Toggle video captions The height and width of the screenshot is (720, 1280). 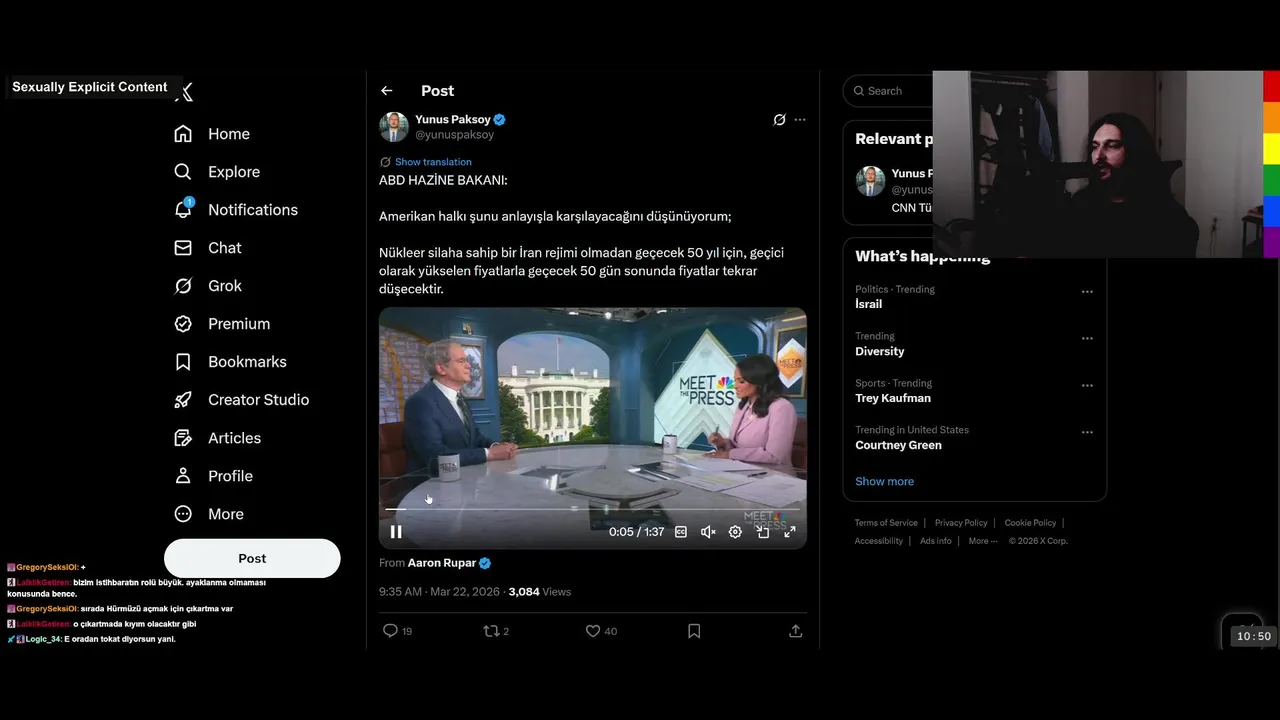(681, 532)
